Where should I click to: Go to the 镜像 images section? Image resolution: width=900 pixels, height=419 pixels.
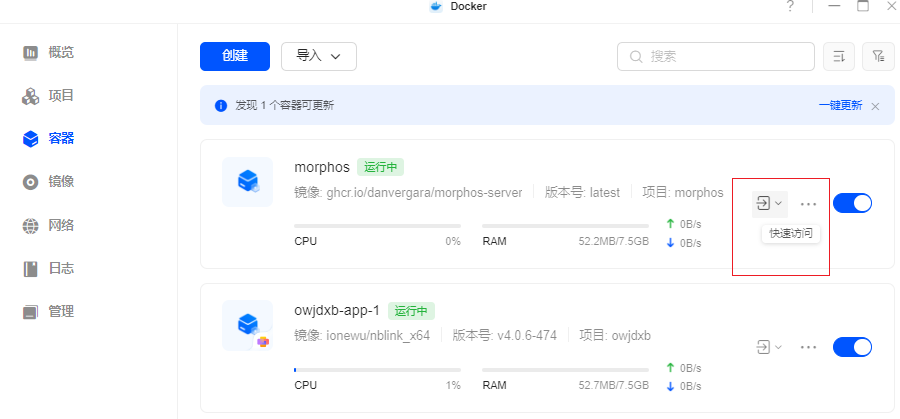point(49,182)
